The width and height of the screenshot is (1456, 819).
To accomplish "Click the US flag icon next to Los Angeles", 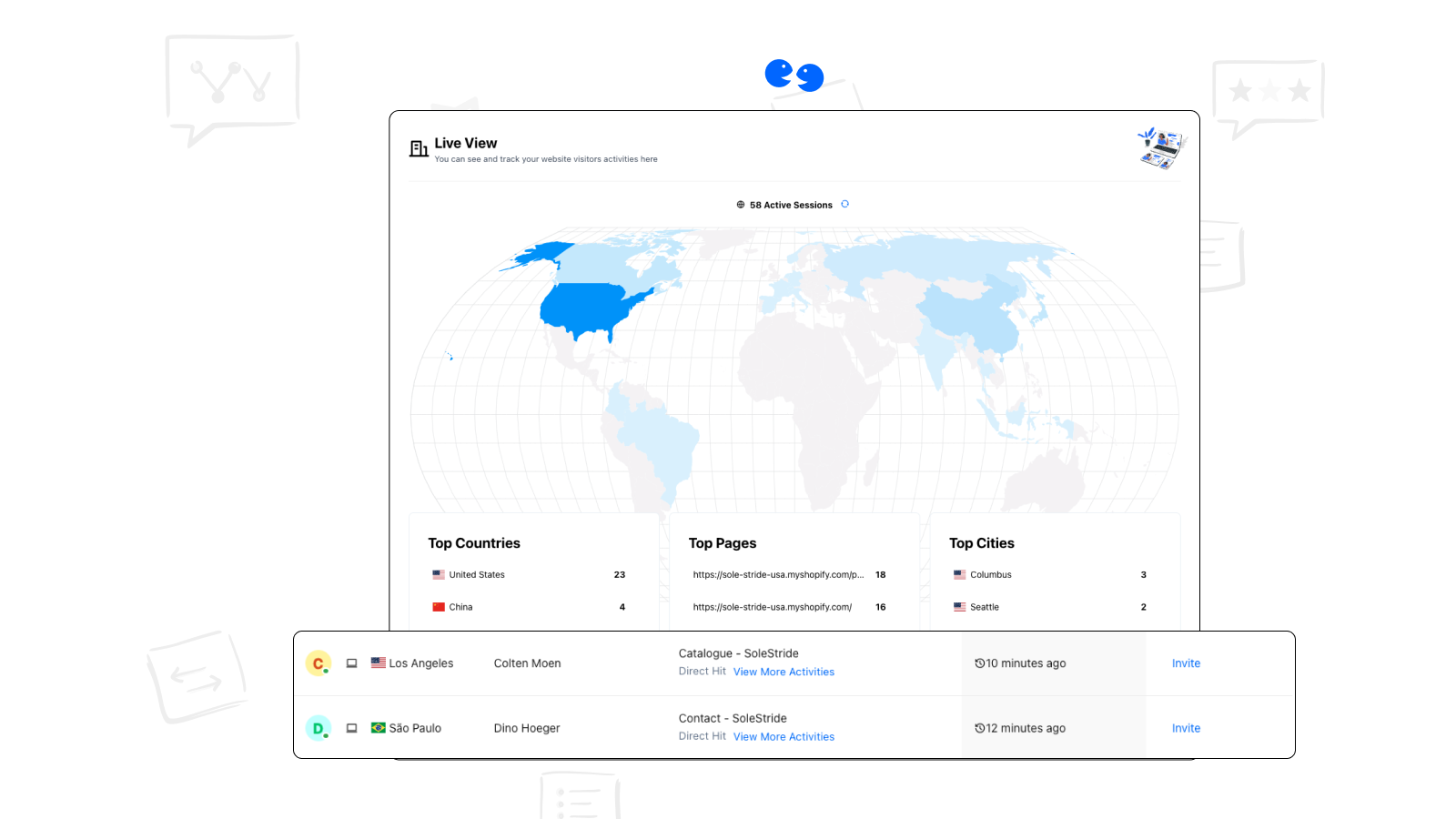I will point(378,663).
